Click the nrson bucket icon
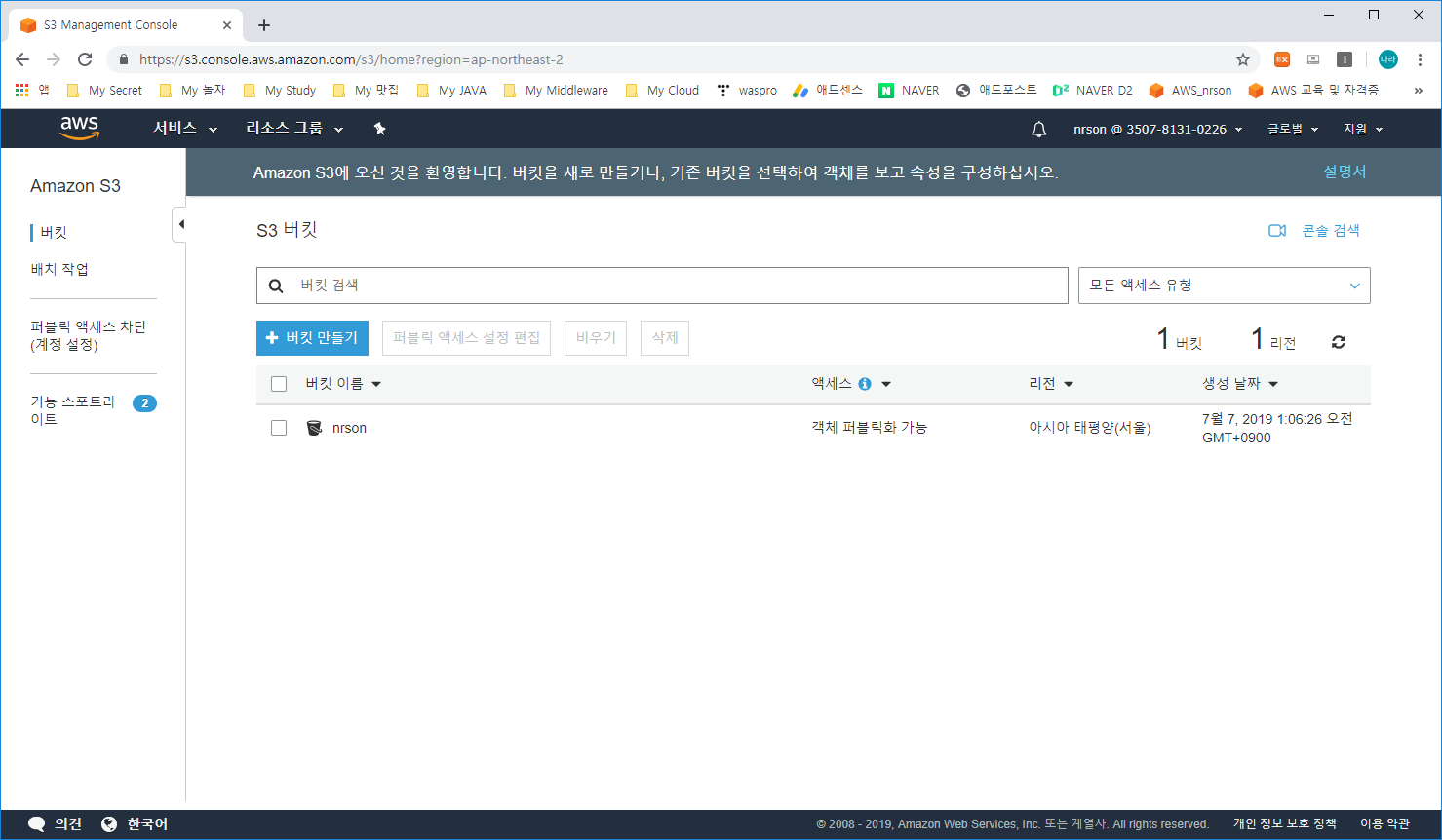 pyautogui.click(x=314, y=428)
